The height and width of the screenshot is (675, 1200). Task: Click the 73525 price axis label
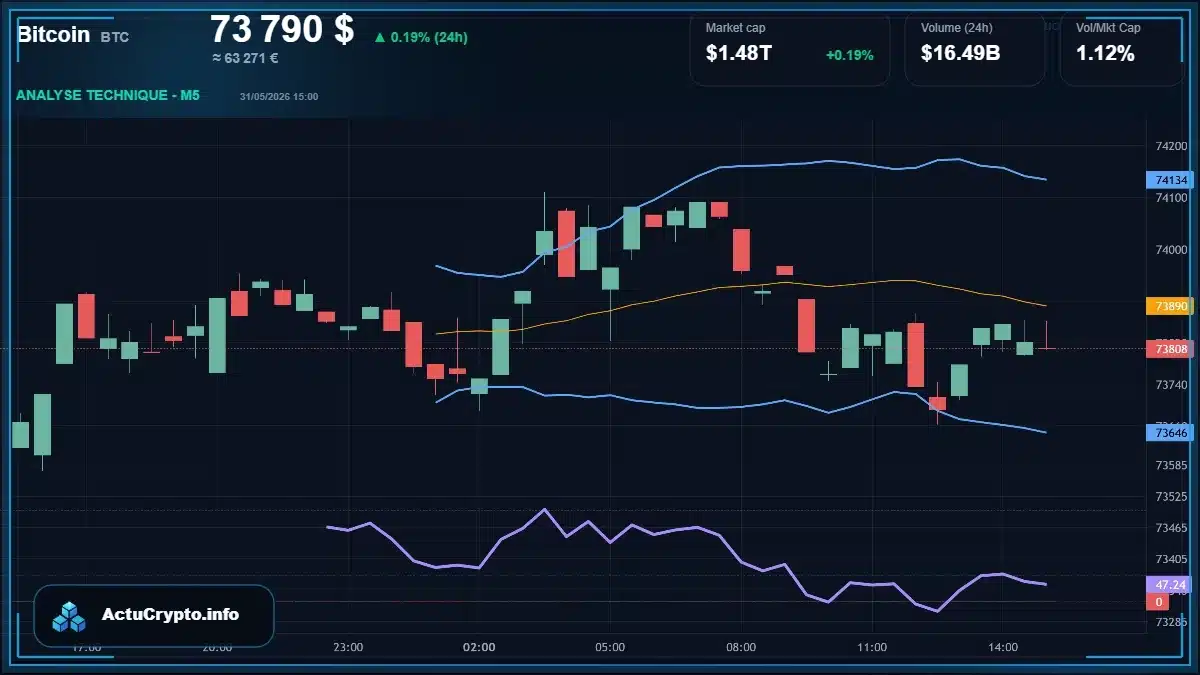pyautogui.click(x=1171, y=496)
